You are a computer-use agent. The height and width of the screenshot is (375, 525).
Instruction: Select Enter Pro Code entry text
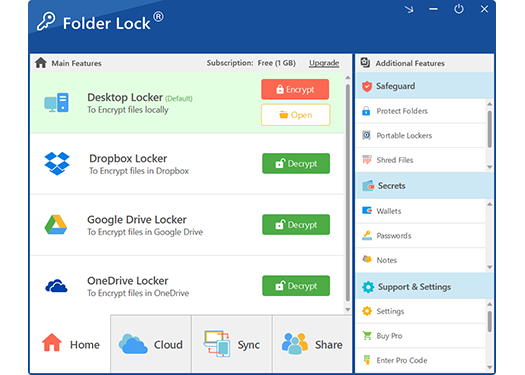point(402,360)
